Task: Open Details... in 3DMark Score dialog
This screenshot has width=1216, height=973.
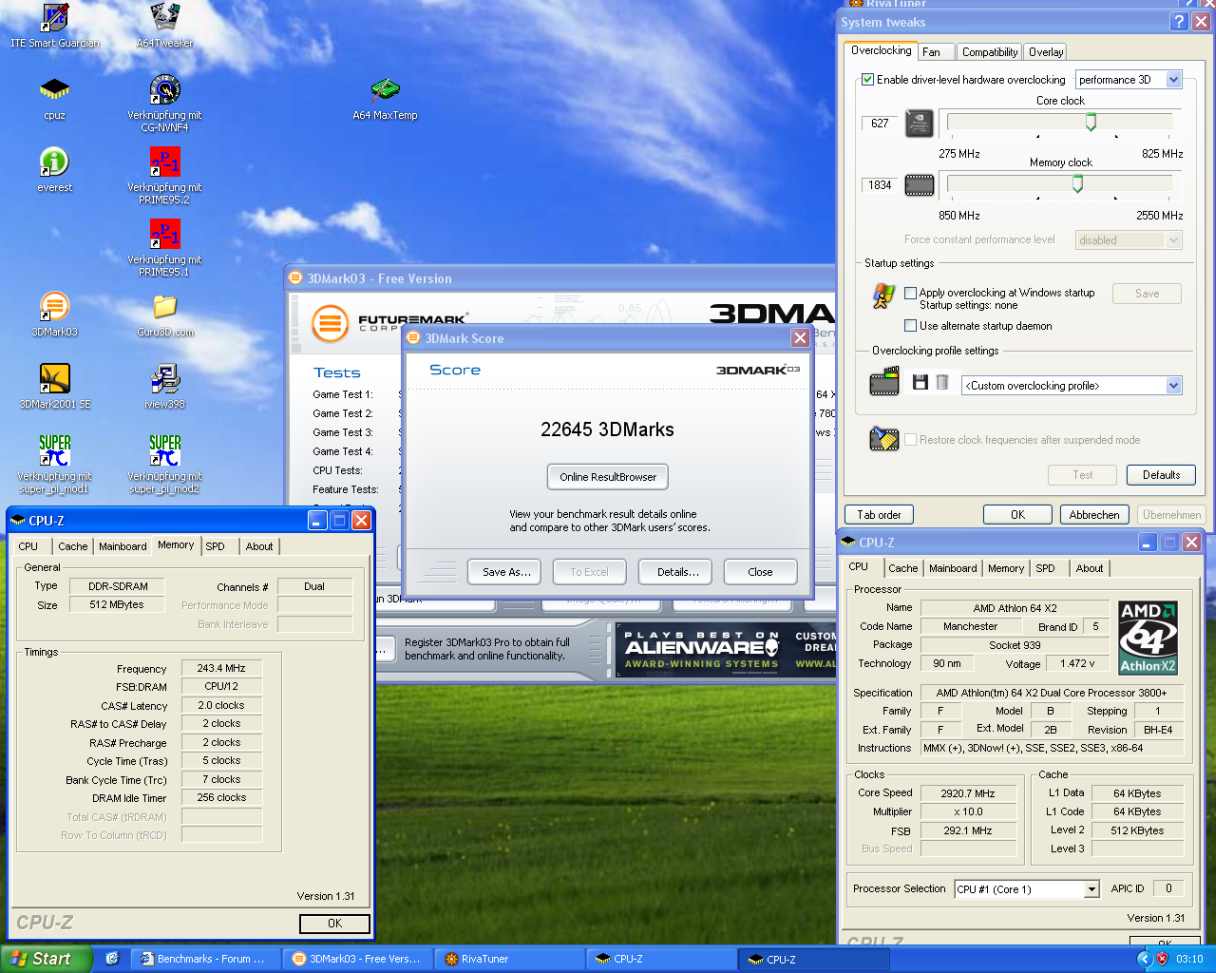Action: (675, 572)
